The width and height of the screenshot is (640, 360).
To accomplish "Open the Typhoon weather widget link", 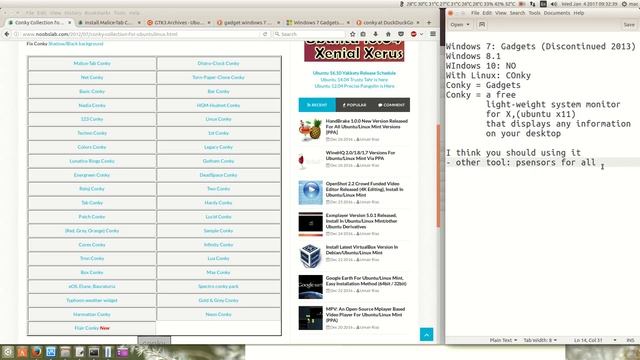I will tap(92, 300).
